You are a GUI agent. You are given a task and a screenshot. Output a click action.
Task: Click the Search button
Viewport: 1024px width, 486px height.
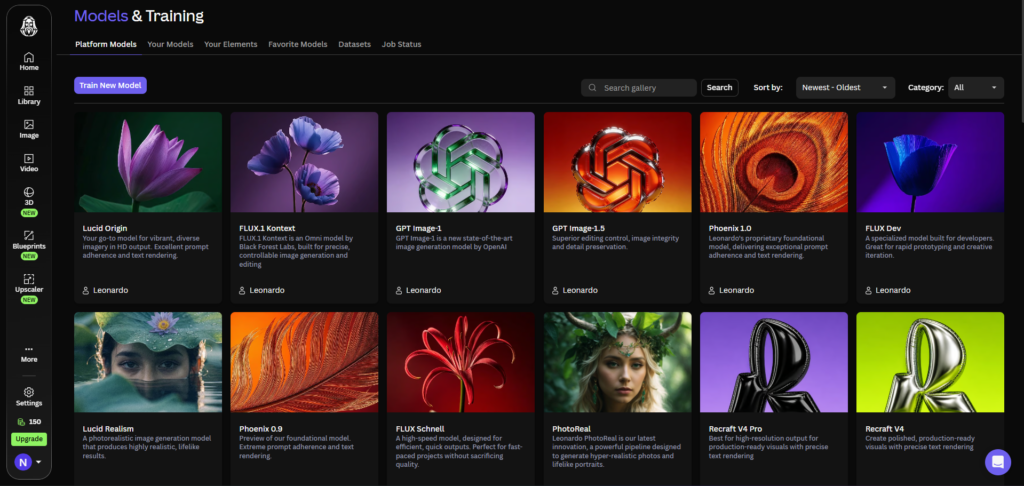pyautogui.click(x=720, y=88)
